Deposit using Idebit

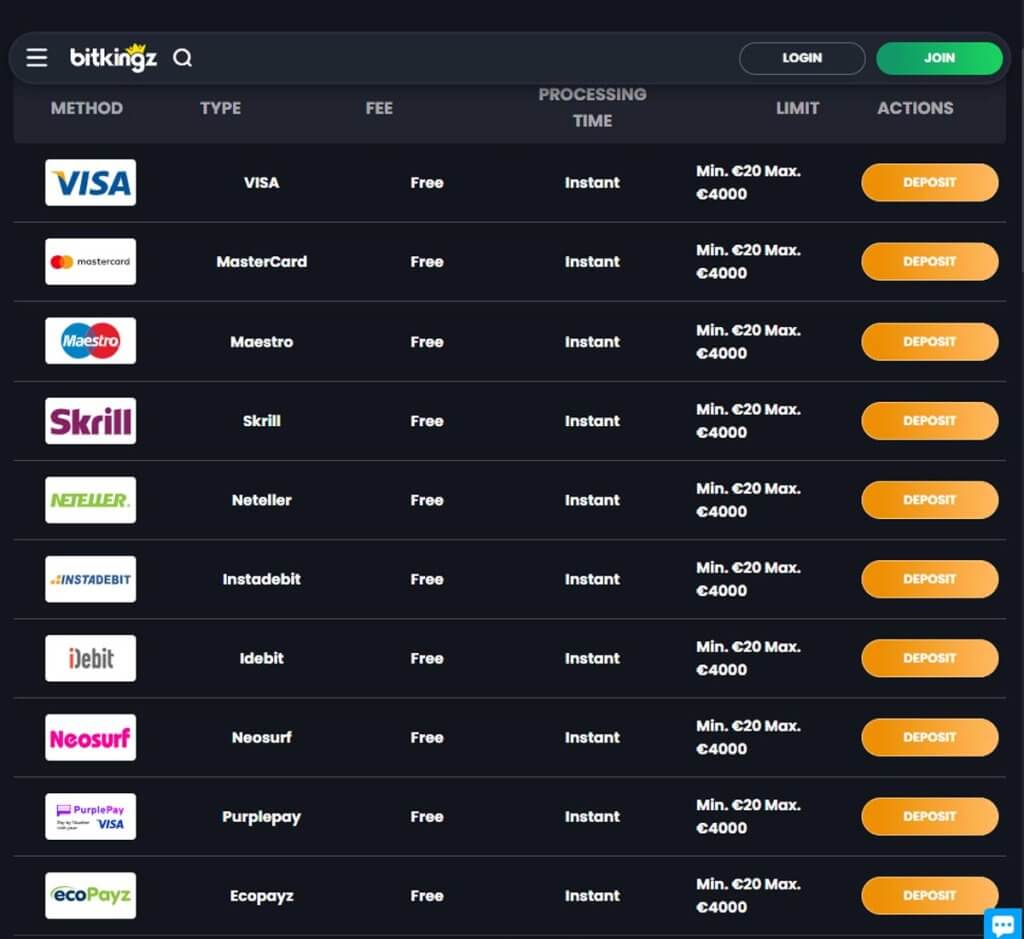coord(929,658)
